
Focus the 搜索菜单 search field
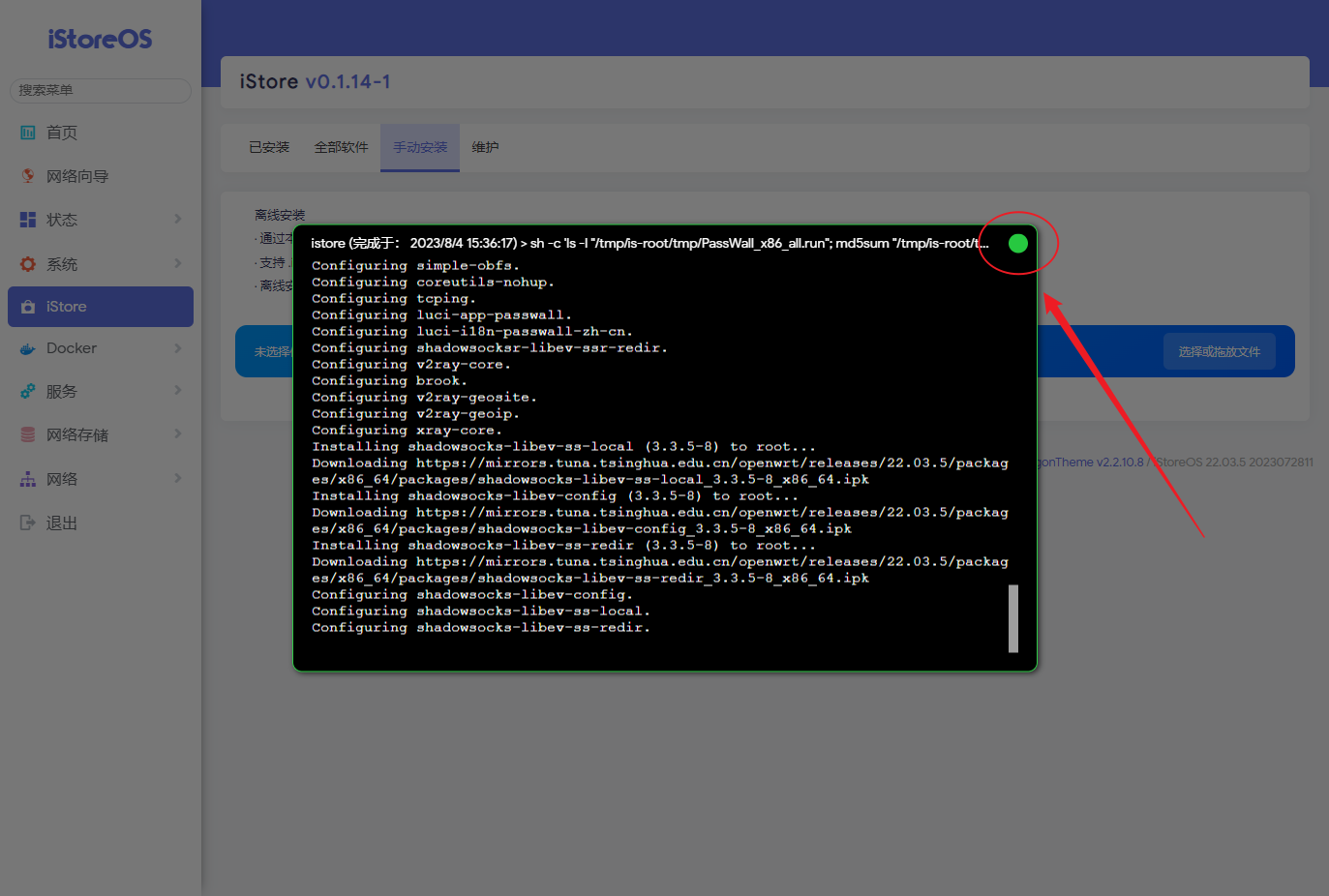click(101, 90)
